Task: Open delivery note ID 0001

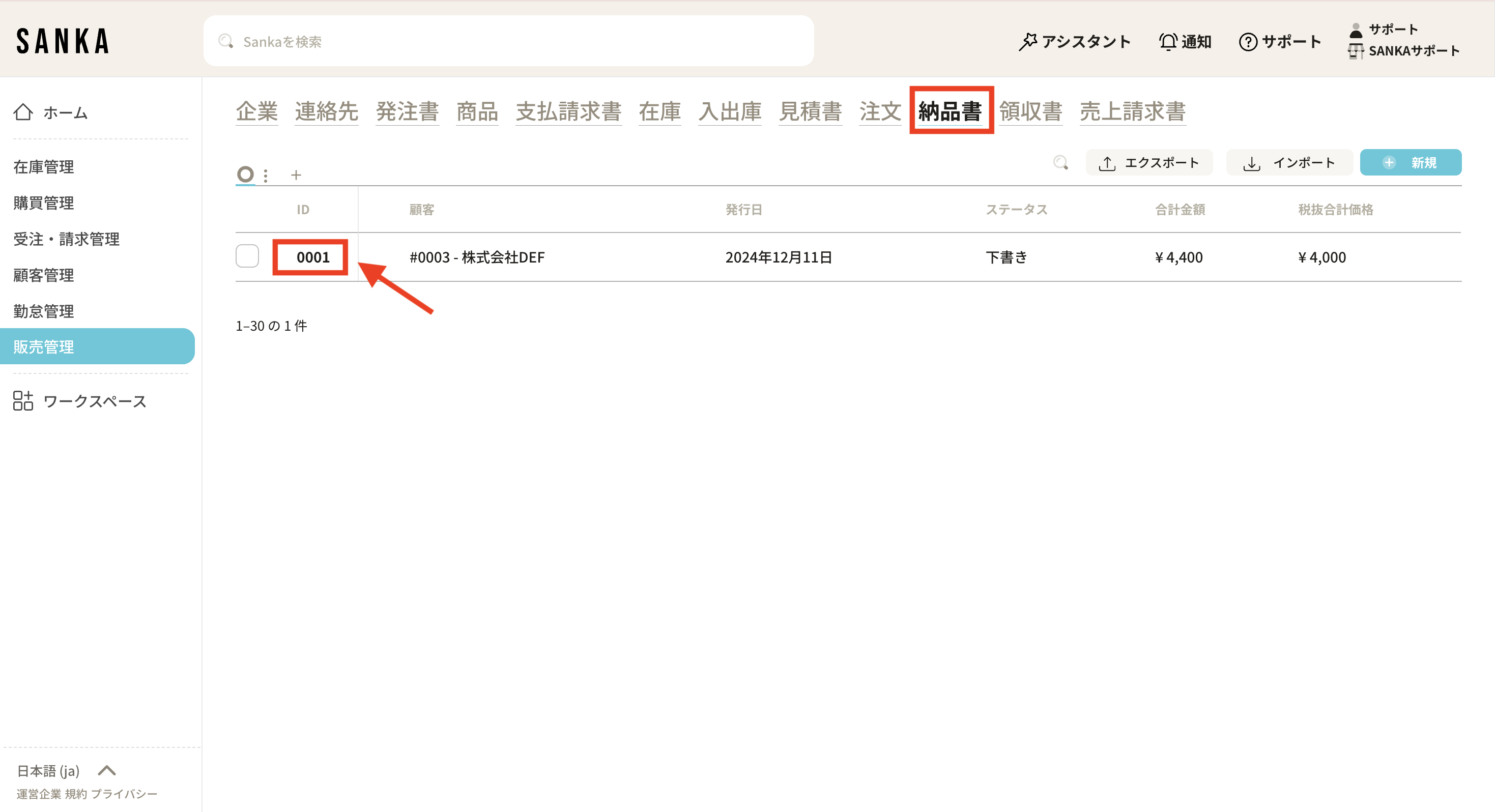Action: pyautogui.click(x=312, y=257)
